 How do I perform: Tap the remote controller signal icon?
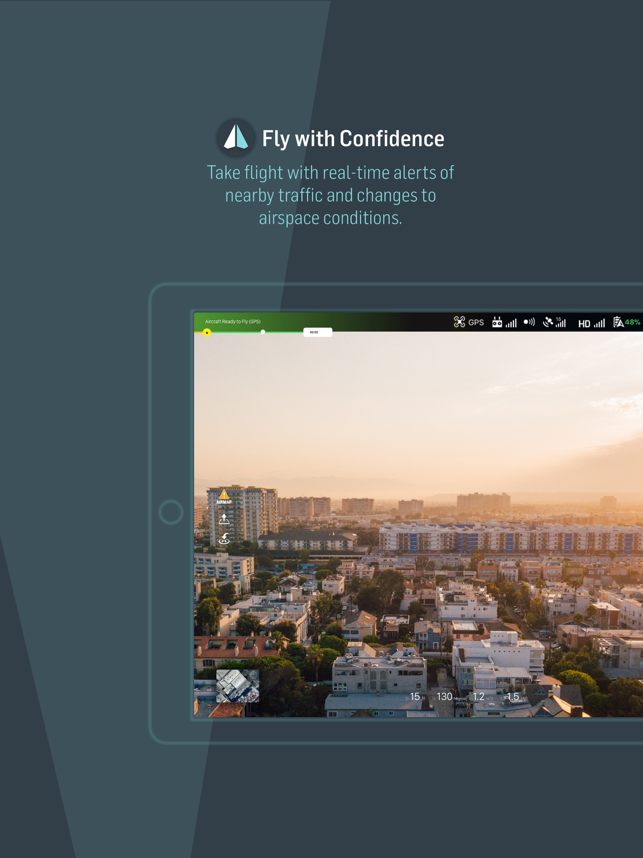click(504, 322)
